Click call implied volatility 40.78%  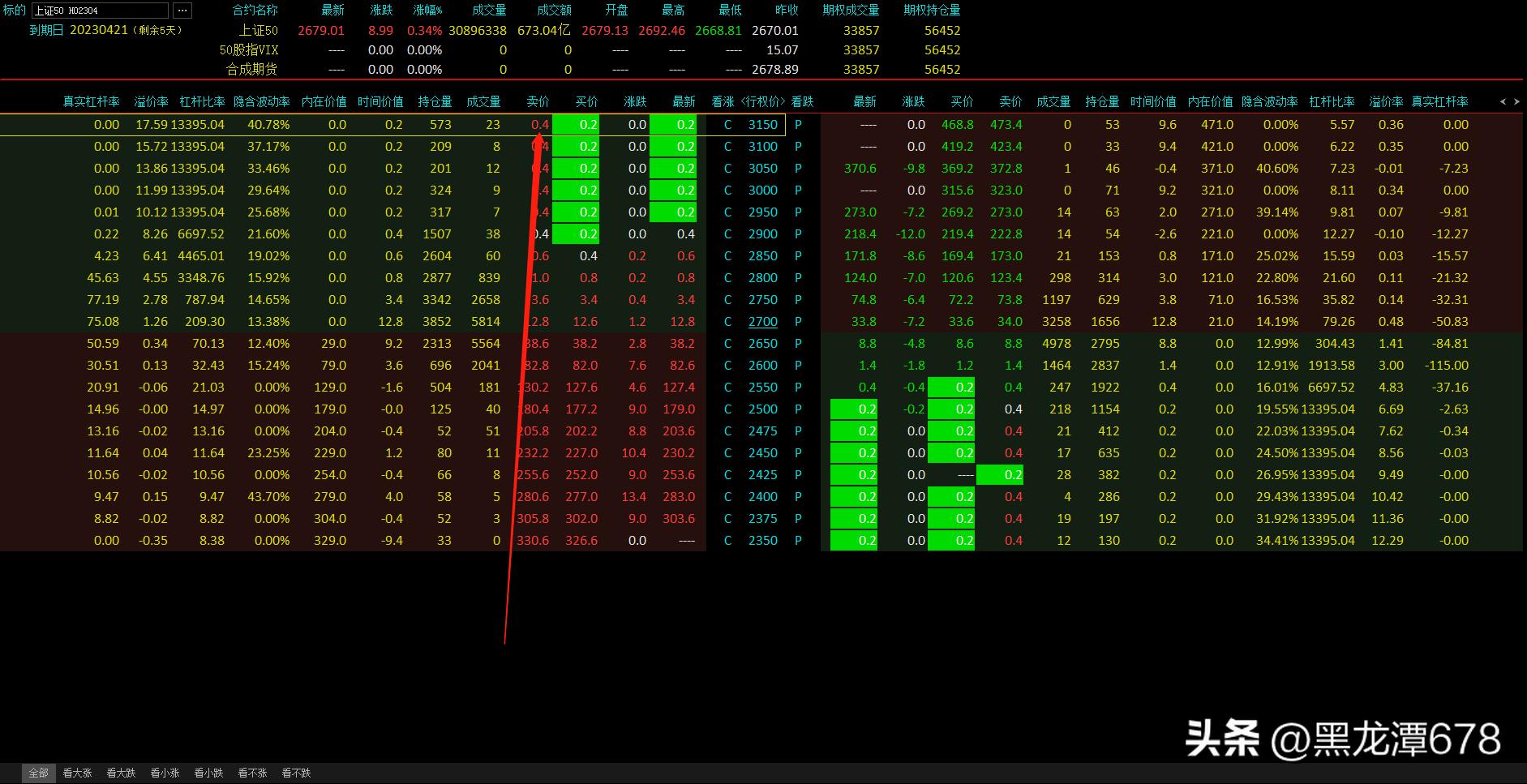268,125
